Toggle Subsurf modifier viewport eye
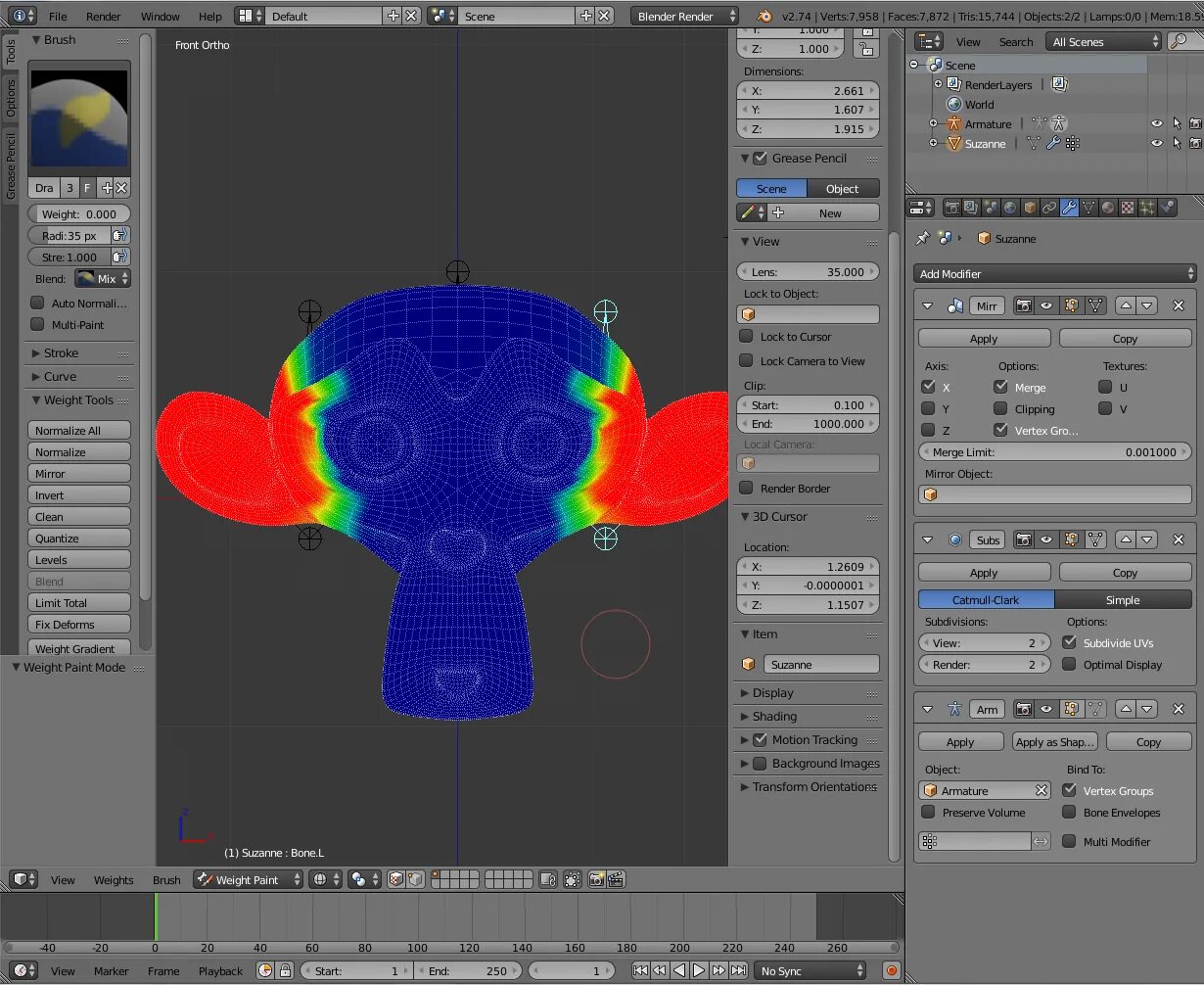 pyautogui.click(x=1046, y=539)
